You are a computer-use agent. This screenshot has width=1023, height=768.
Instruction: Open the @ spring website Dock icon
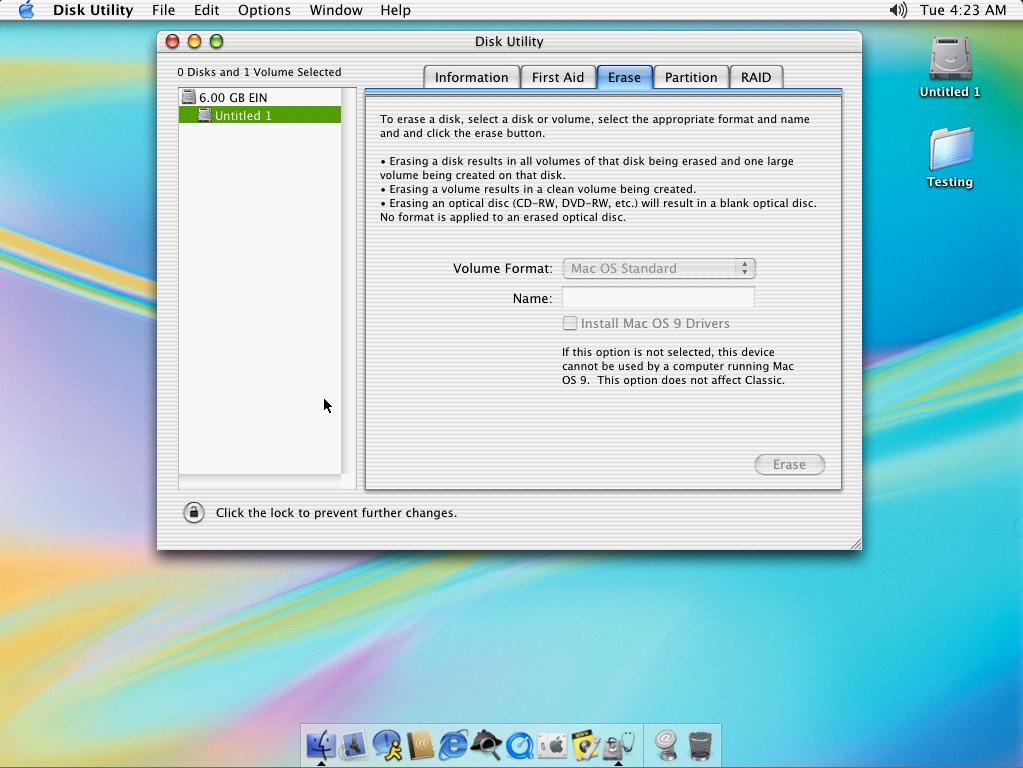tap(666, 745)
